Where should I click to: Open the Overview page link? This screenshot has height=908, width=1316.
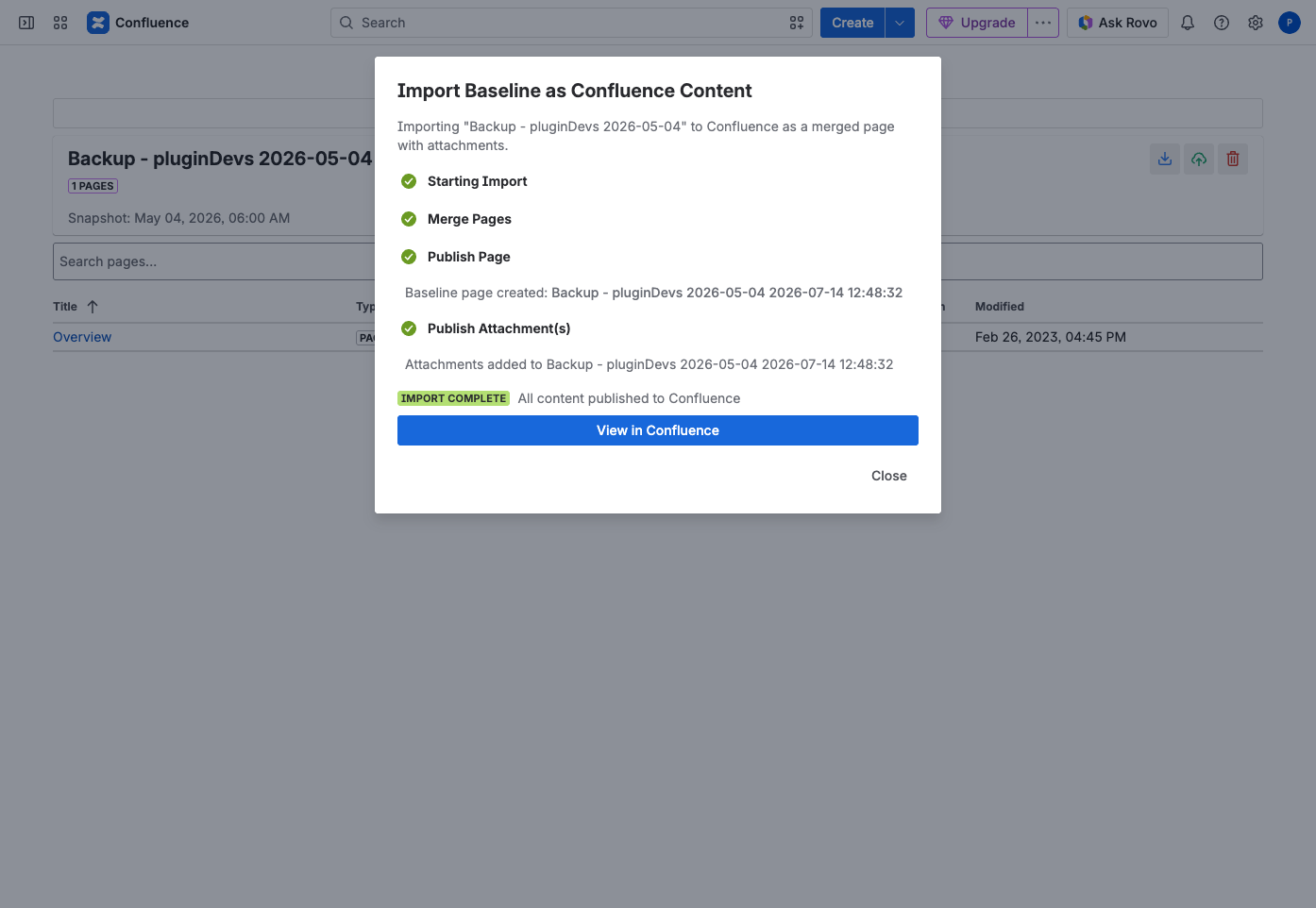coord(82,337)
